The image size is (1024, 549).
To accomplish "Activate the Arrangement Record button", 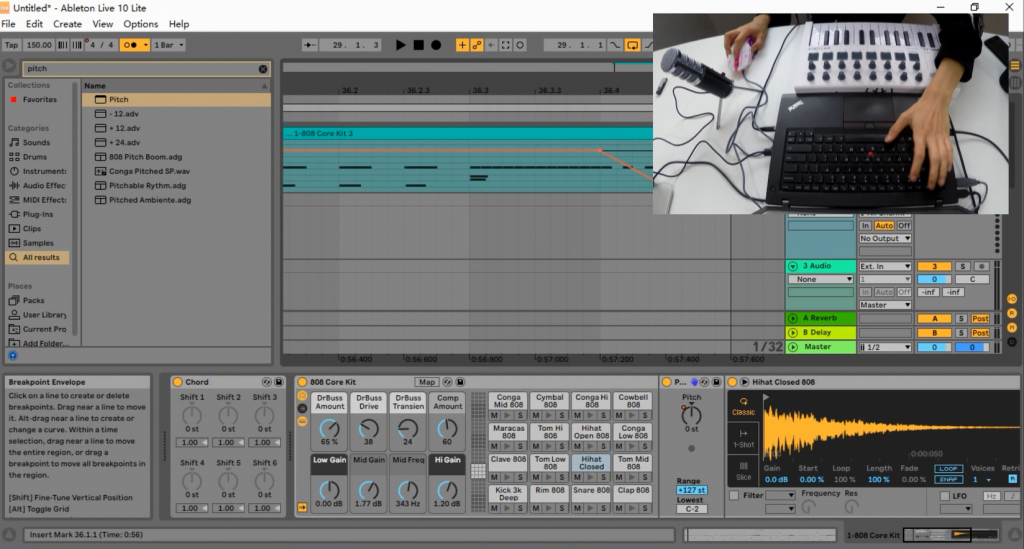I will point(436,45).
